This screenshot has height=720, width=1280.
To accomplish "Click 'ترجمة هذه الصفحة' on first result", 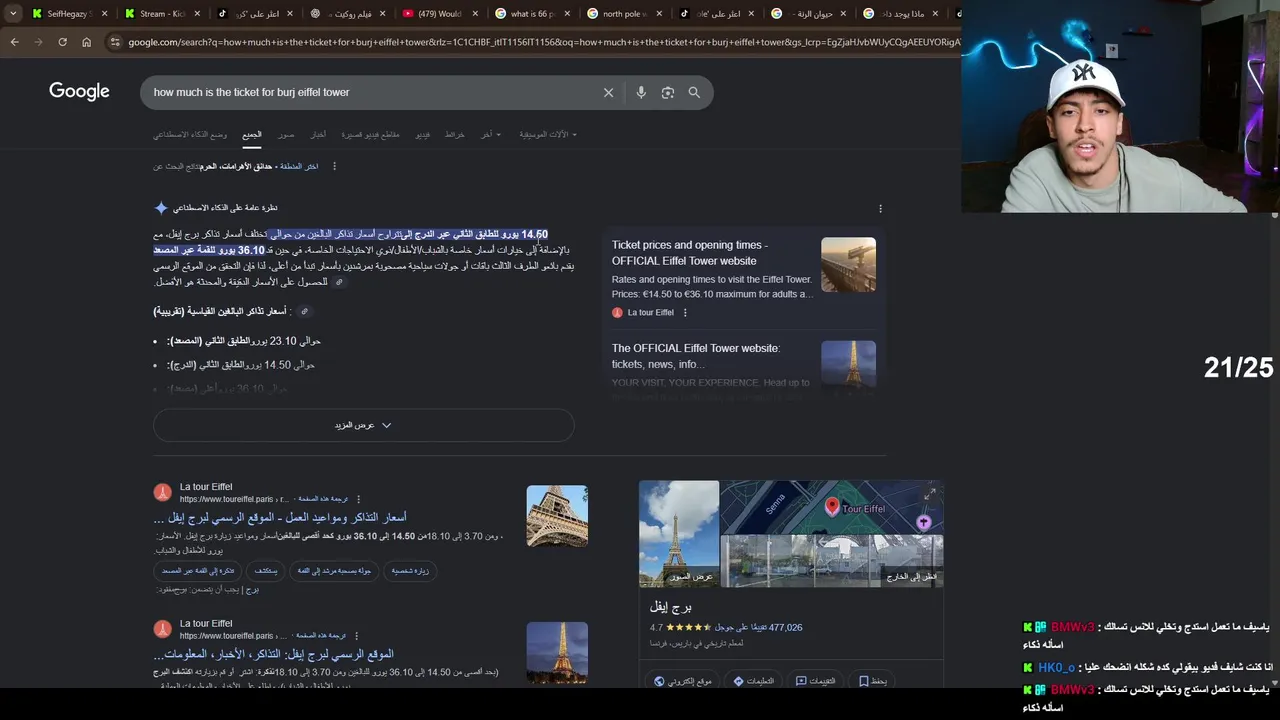I will click(x=321, y=499).
